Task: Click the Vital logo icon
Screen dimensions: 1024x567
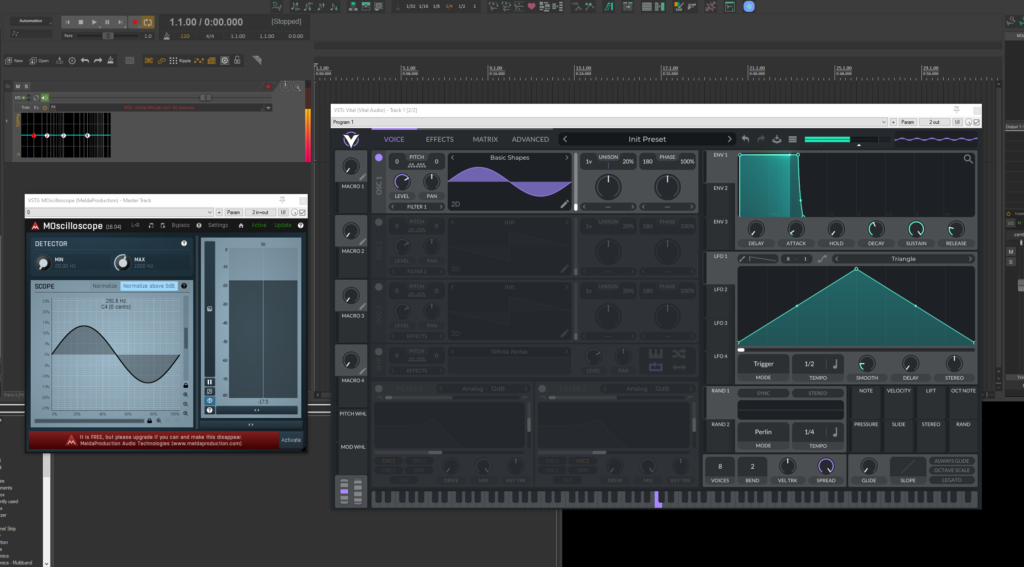Action: point(351,140)
